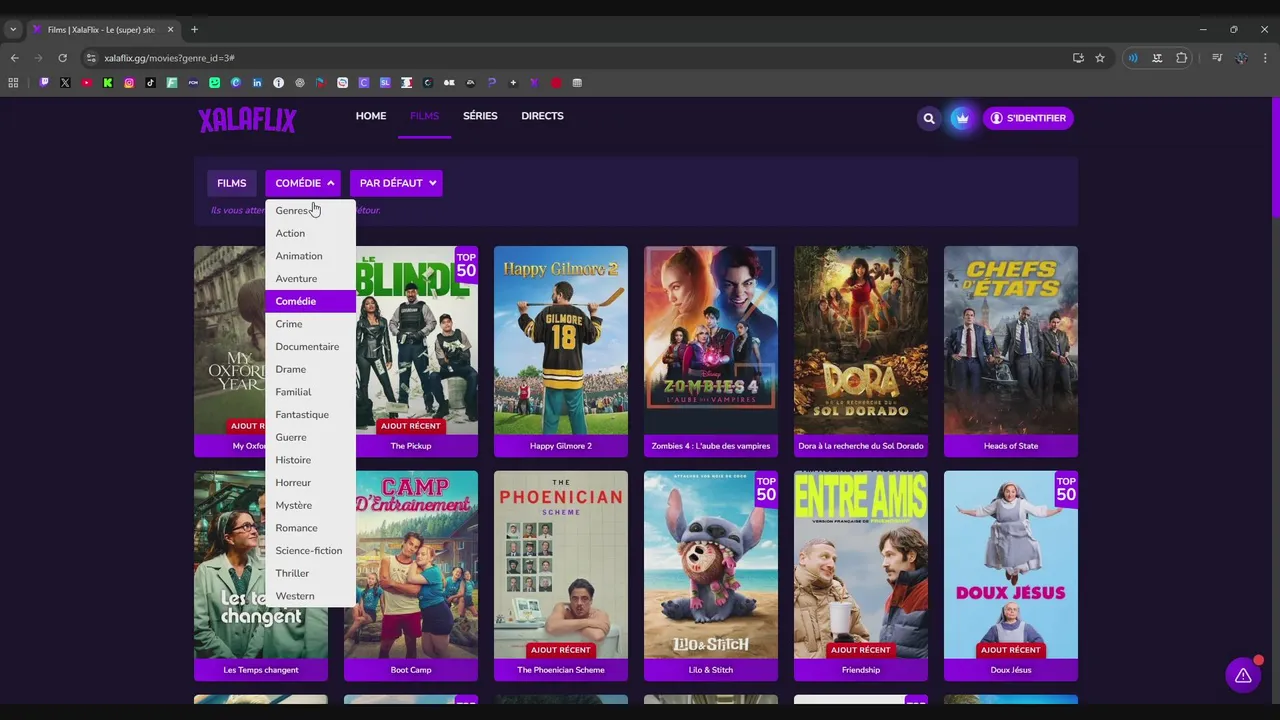This screenshot has width=1280, height=720.
Task: Open a new browser tab
Action: [194, 29]
